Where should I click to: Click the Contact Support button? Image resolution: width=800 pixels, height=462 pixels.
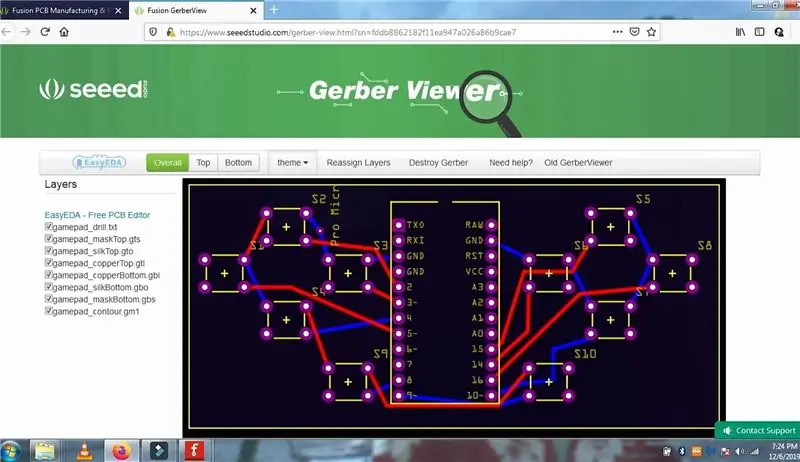759,430
